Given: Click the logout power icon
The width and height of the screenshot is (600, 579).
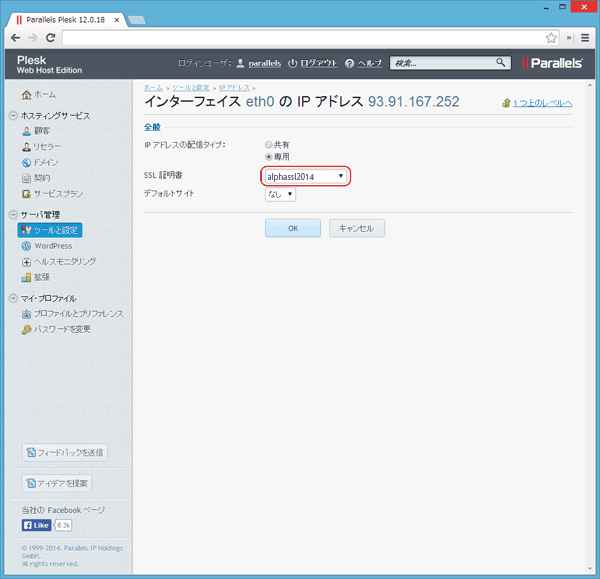Looking at the screenshot, I should click(x=292, y=64).
